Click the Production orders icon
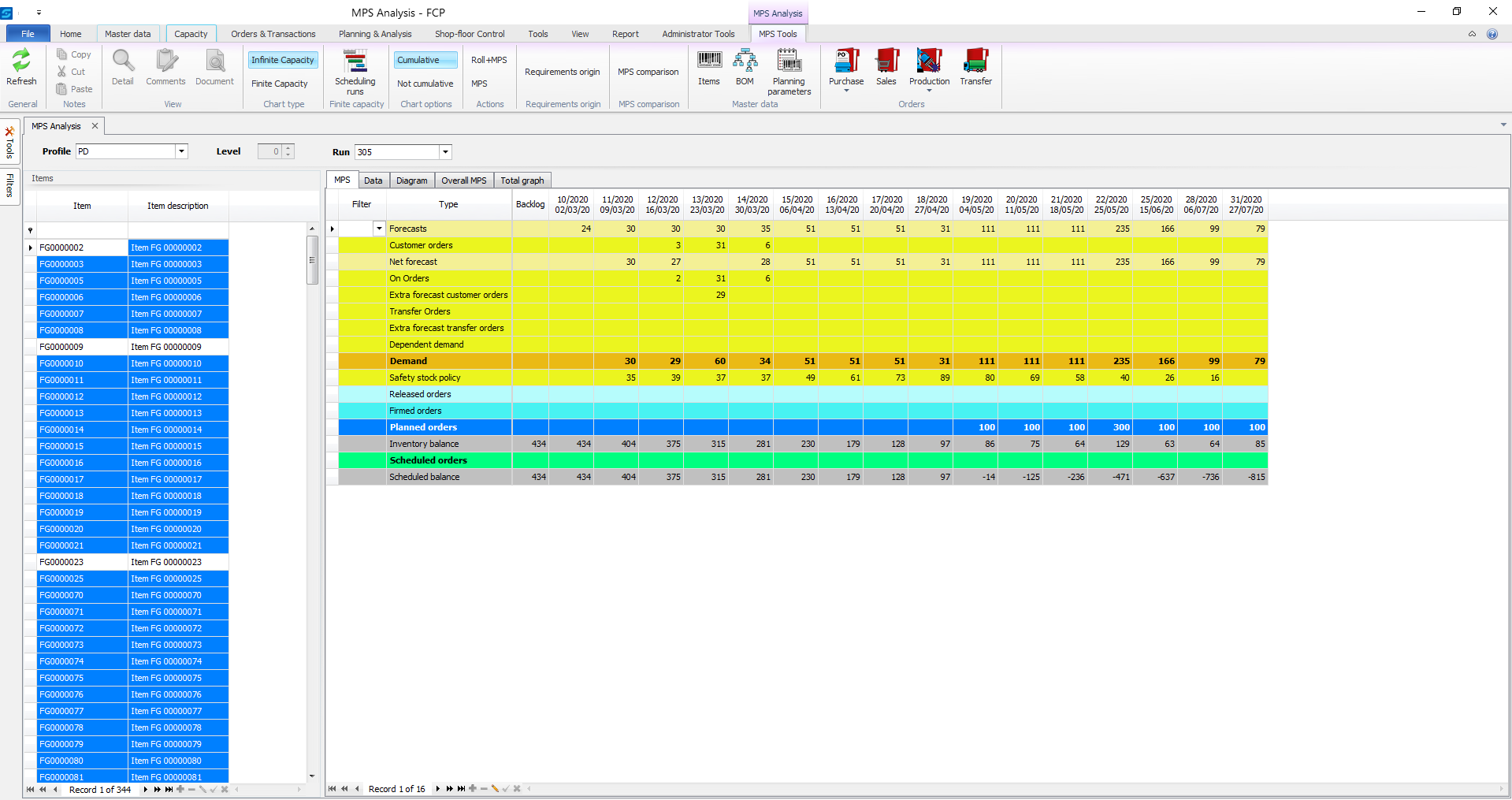This screenshot has width=1512, height=800. coord(929,61)
